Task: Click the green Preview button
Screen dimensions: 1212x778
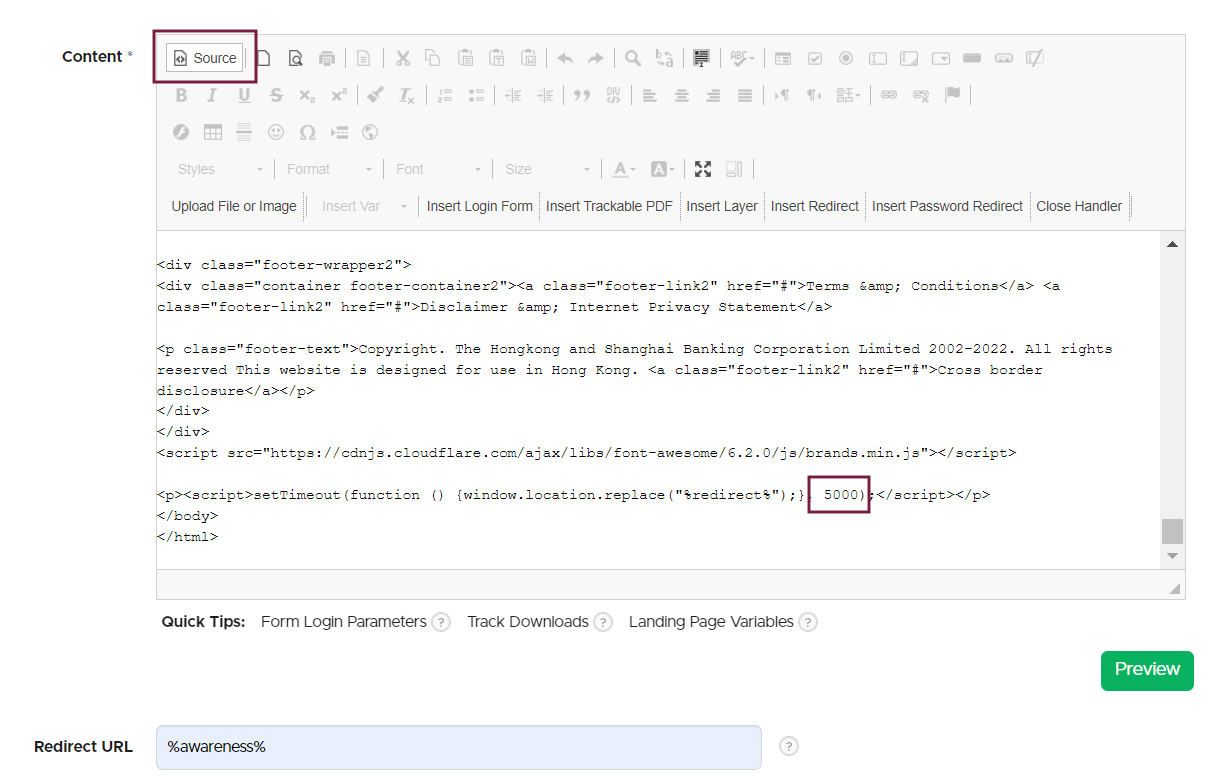Action: [1147, 670]
